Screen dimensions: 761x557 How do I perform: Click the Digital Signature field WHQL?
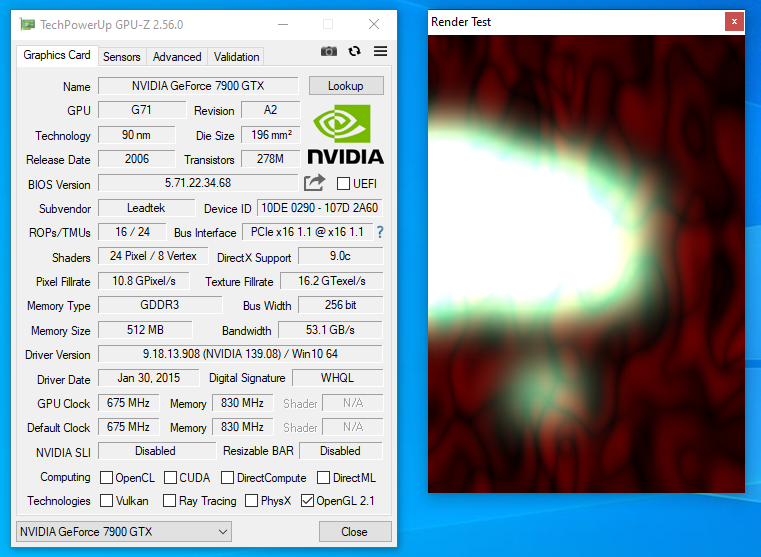click(x=337, y=378)
